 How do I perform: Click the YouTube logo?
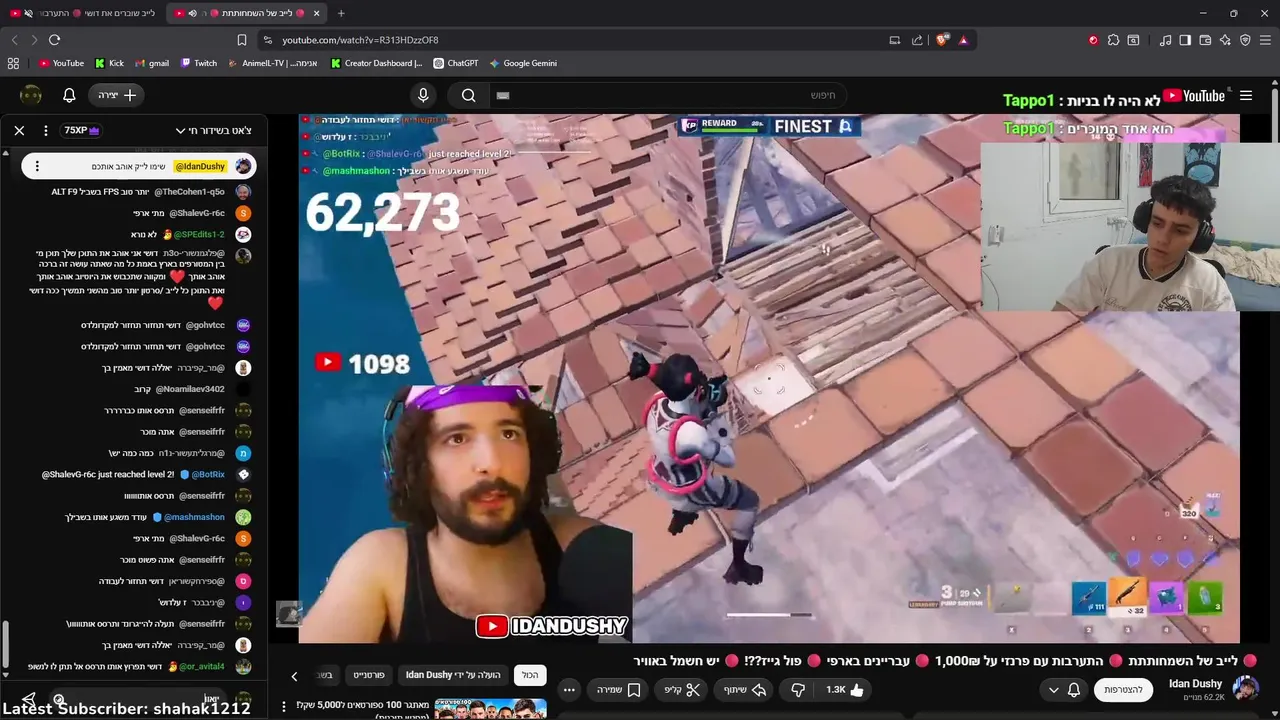tap(1194, 96)
